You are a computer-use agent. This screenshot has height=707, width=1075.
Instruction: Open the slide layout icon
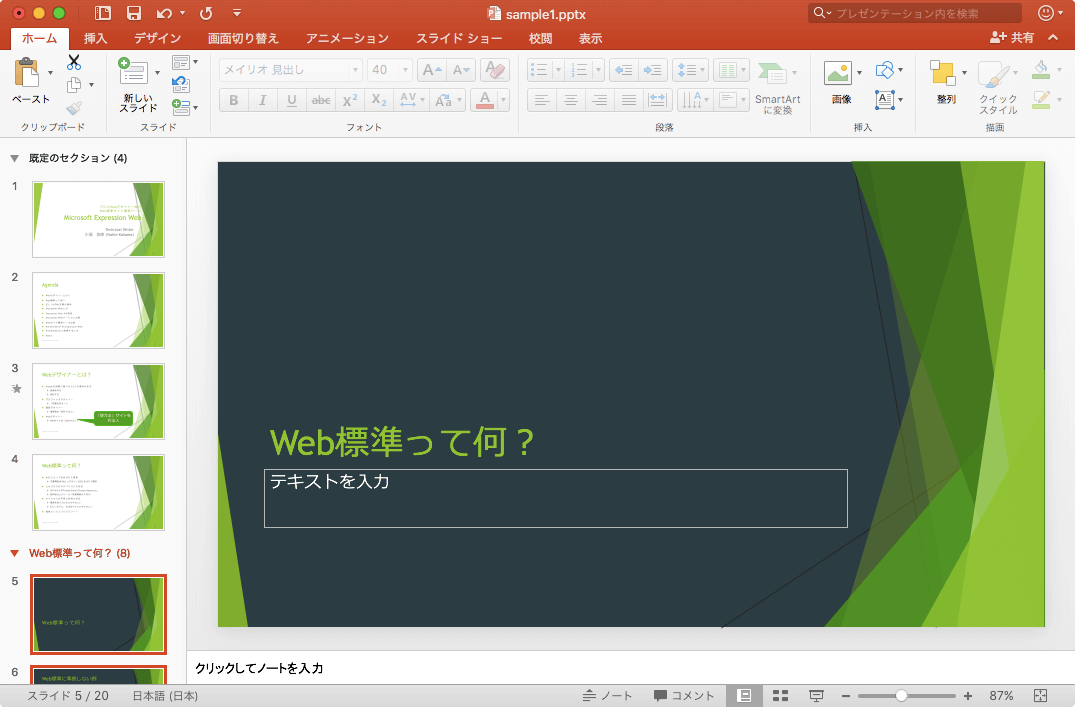tap(181, 62)
